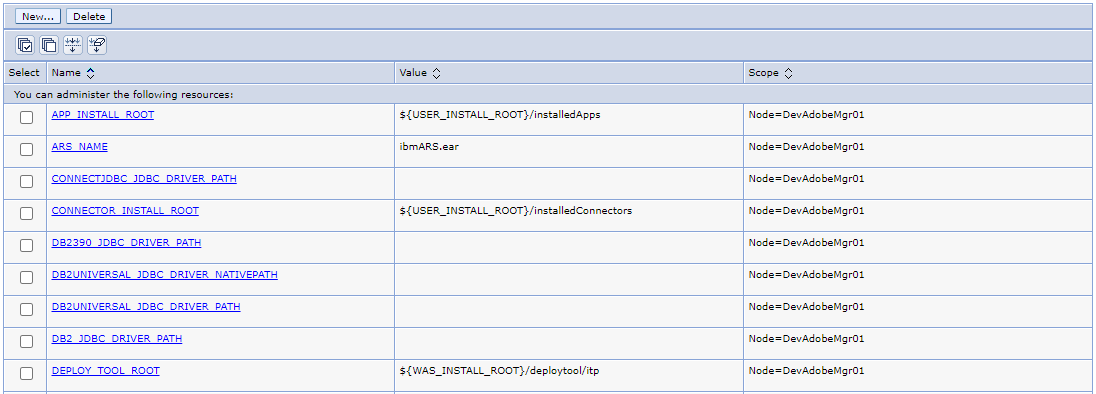Open the ARS_NAME variable link
Screen dimensions: 1096x394
pos(80,147)
